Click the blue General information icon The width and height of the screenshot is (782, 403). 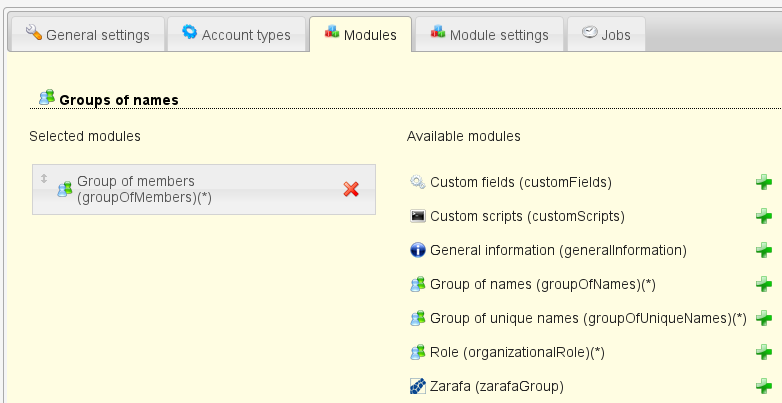418,250
